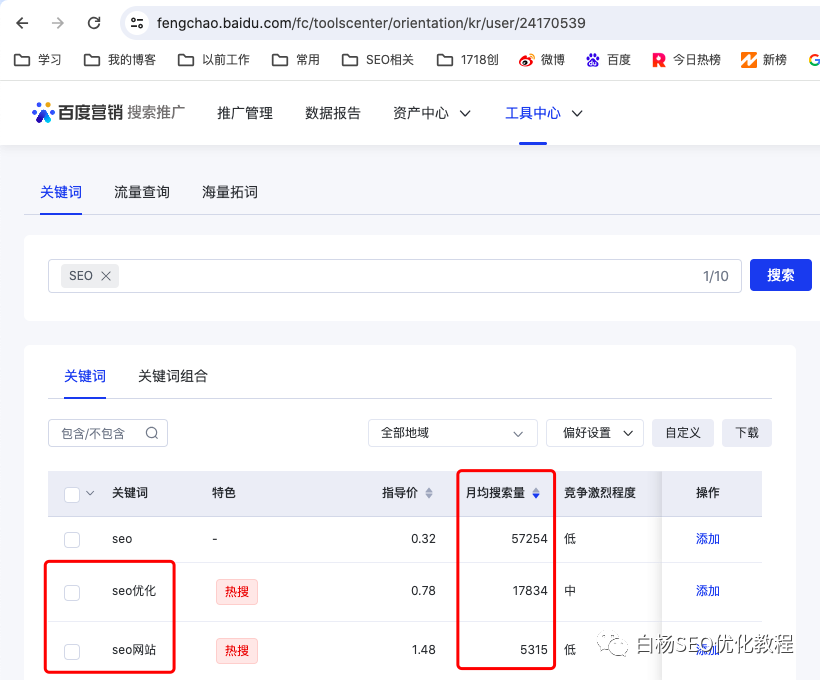This screenshot has width=820, height=680.
Task: Open the 1718创 bookmark folder
Action: click(468, 60)
